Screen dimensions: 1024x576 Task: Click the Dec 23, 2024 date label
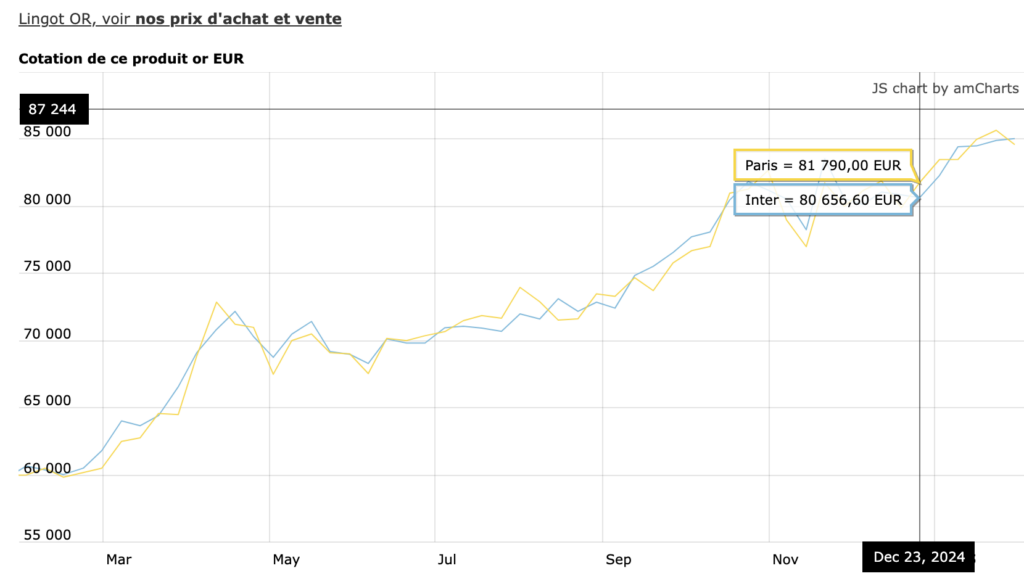(x=919, y=557)
